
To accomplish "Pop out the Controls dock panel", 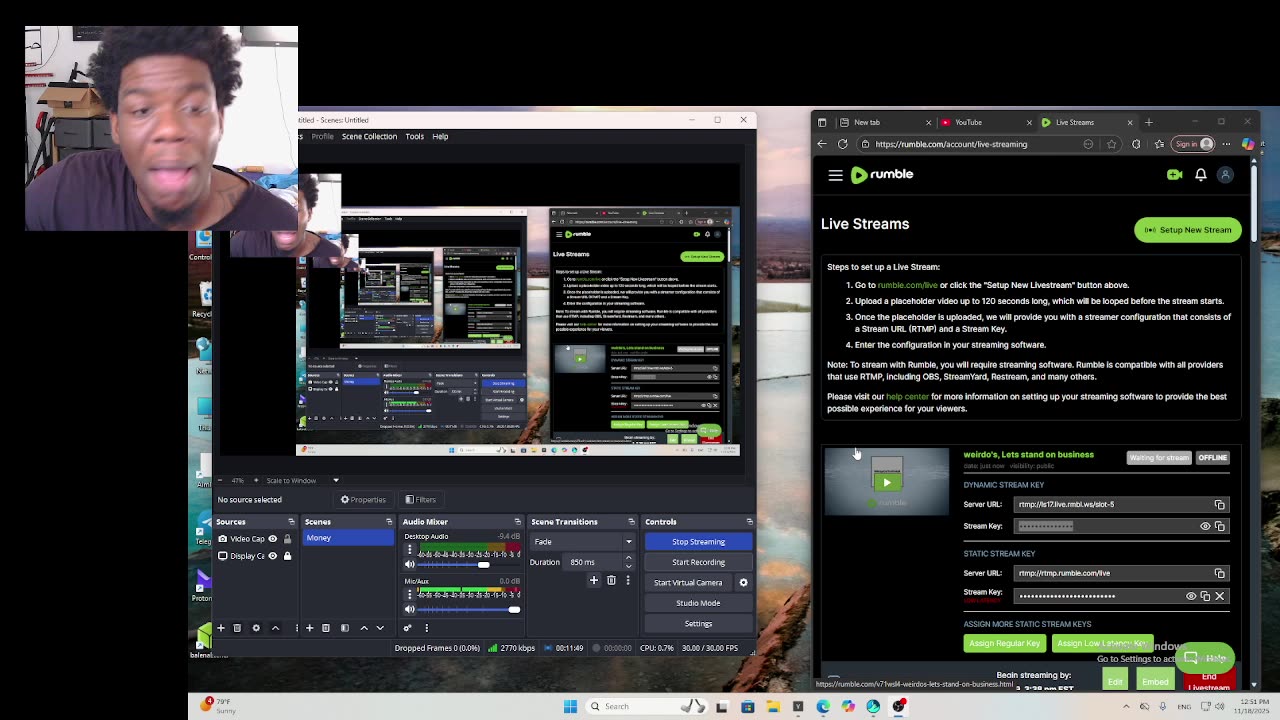I will (x=749, y=522).
